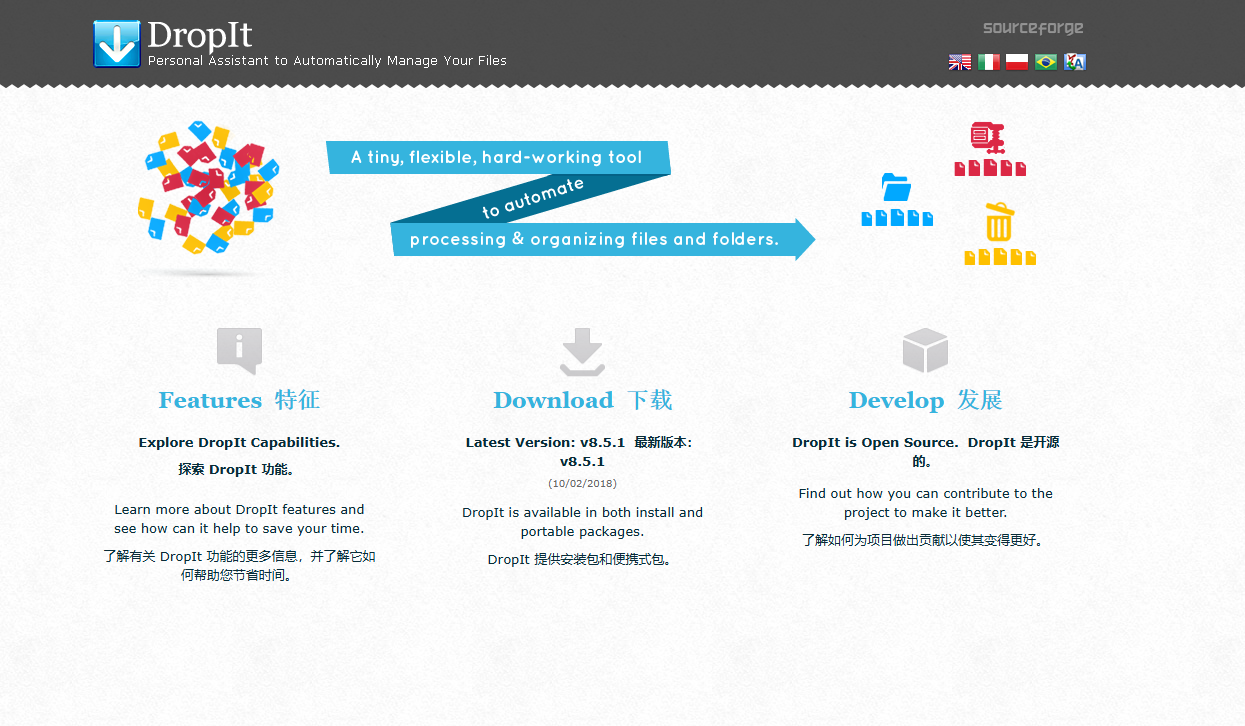Click the Download tray arrow icon
This screenshot has width=1245, height=726.
[582, 353]
